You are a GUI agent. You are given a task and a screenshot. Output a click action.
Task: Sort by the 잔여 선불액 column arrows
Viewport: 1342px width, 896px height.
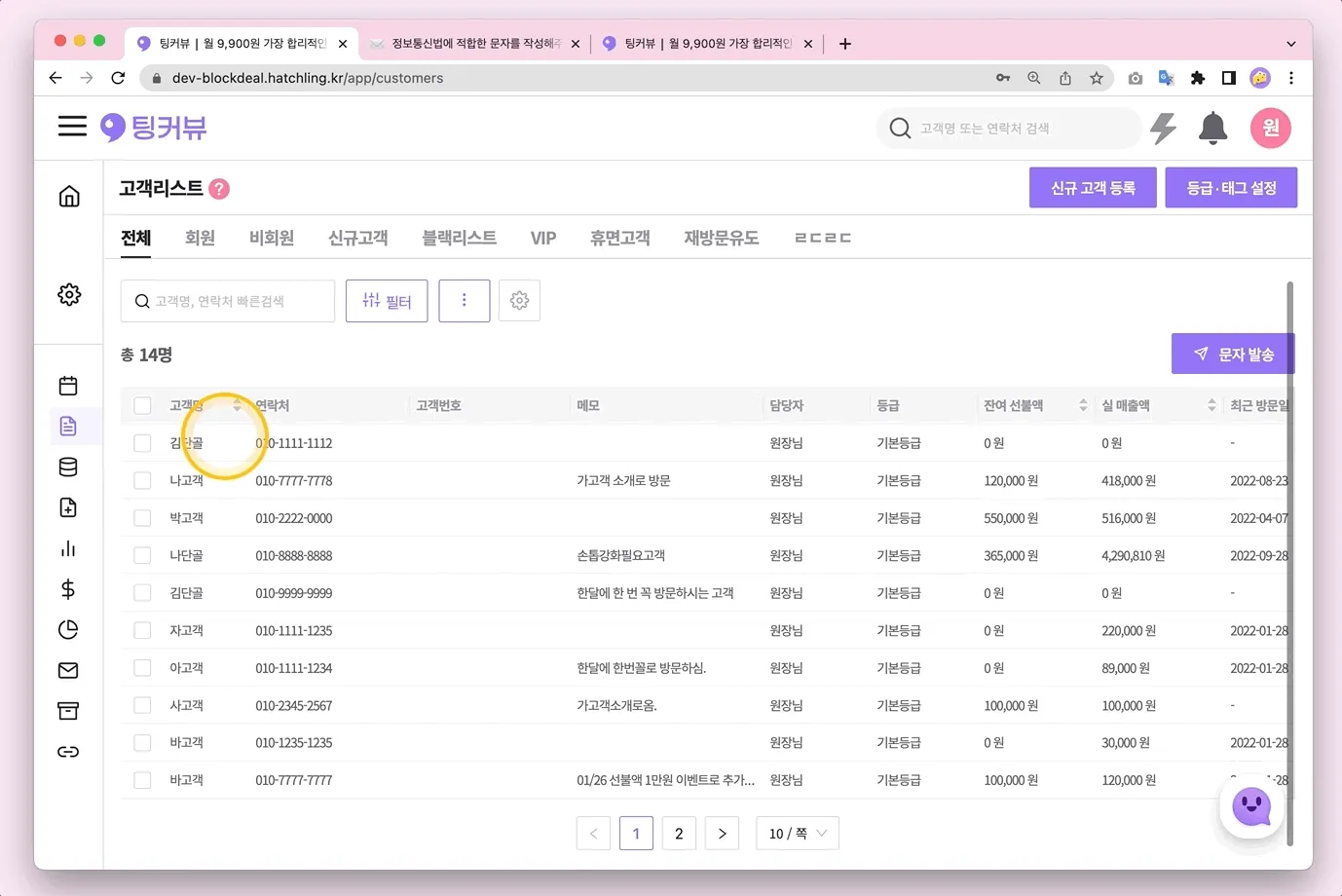(x=1083, y=405)
